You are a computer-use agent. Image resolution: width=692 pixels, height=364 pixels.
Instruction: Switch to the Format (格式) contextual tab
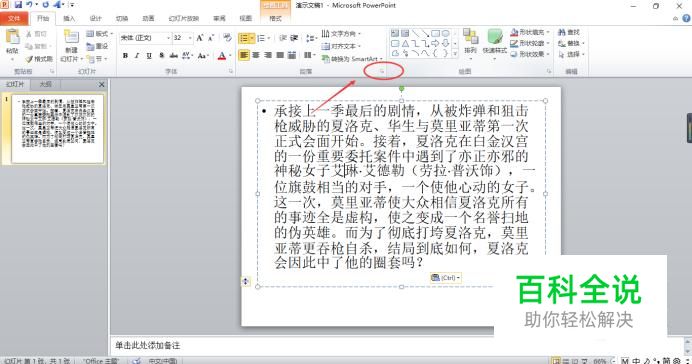tap(275, 18)
